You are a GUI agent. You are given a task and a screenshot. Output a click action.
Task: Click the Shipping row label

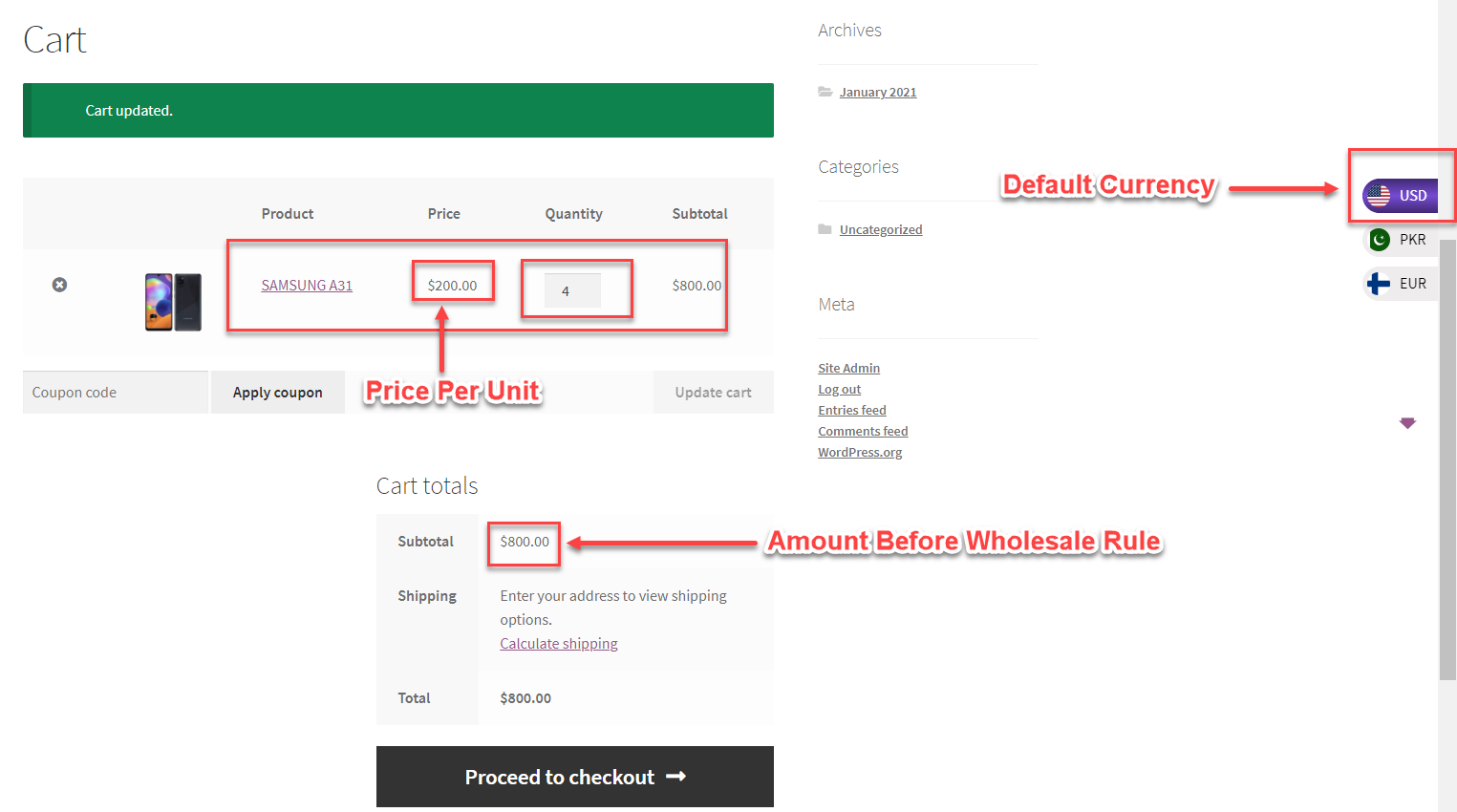(x=427, y=596)
